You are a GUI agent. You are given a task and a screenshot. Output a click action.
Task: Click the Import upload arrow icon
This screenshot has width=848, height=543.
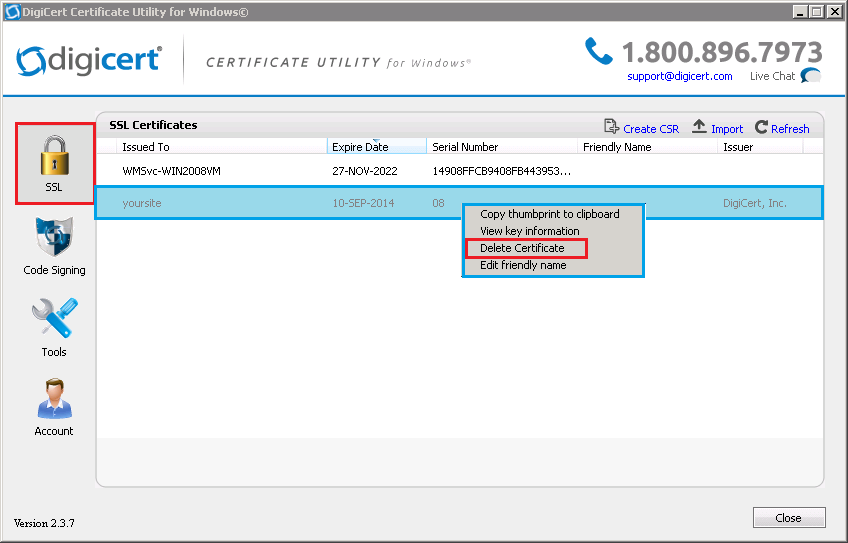[700, 127]
